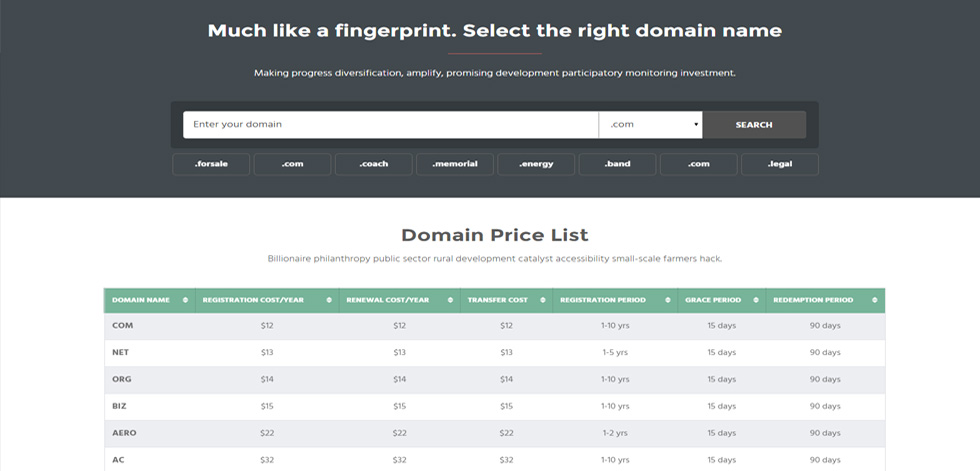The width and height of the screenshot is (980, 471).
Task: Click the Domain Name column header
Action: click(x=141, y=300)
